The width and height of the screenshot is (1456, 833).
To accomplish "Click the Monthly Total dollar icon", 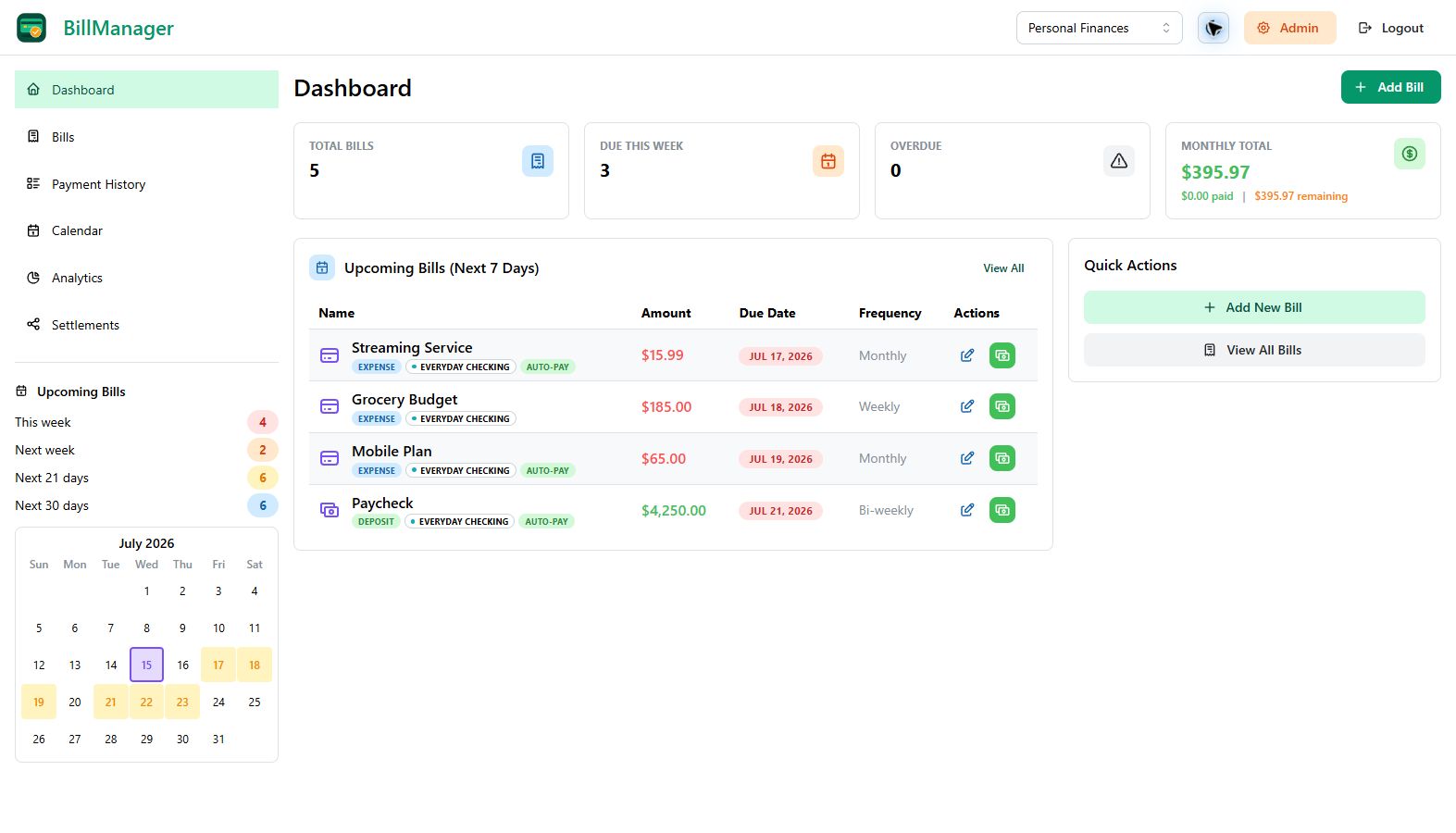I will tap(1410, 154).
